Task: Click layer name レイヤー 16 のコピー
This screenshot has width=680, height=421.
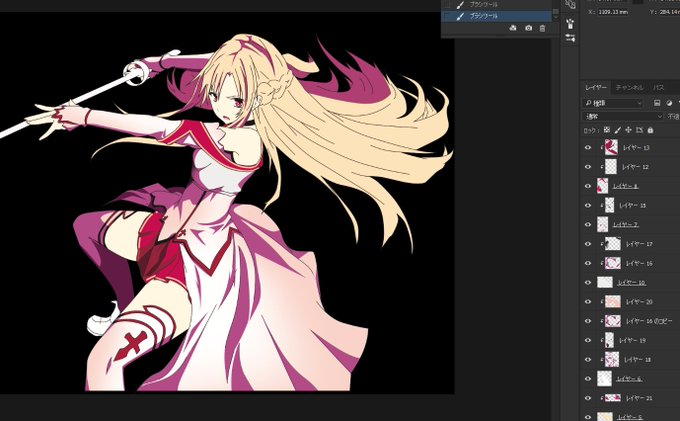Action: pyautogui.click(x=649, y=321)
